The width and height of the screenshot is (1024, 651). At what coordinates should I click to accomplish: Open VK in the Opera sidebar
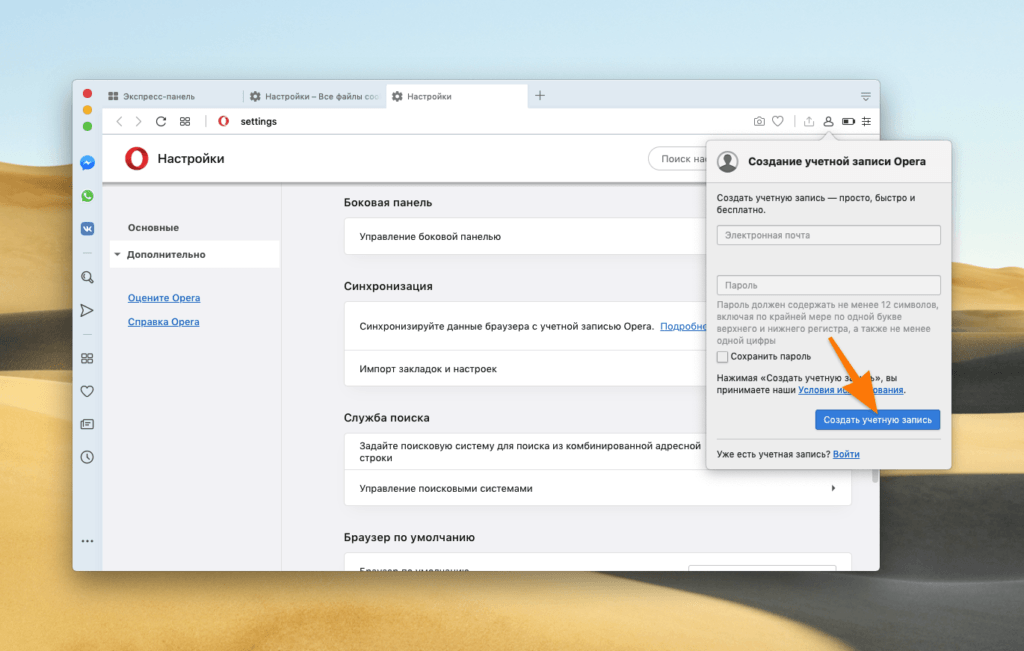[x=88, y=229]
